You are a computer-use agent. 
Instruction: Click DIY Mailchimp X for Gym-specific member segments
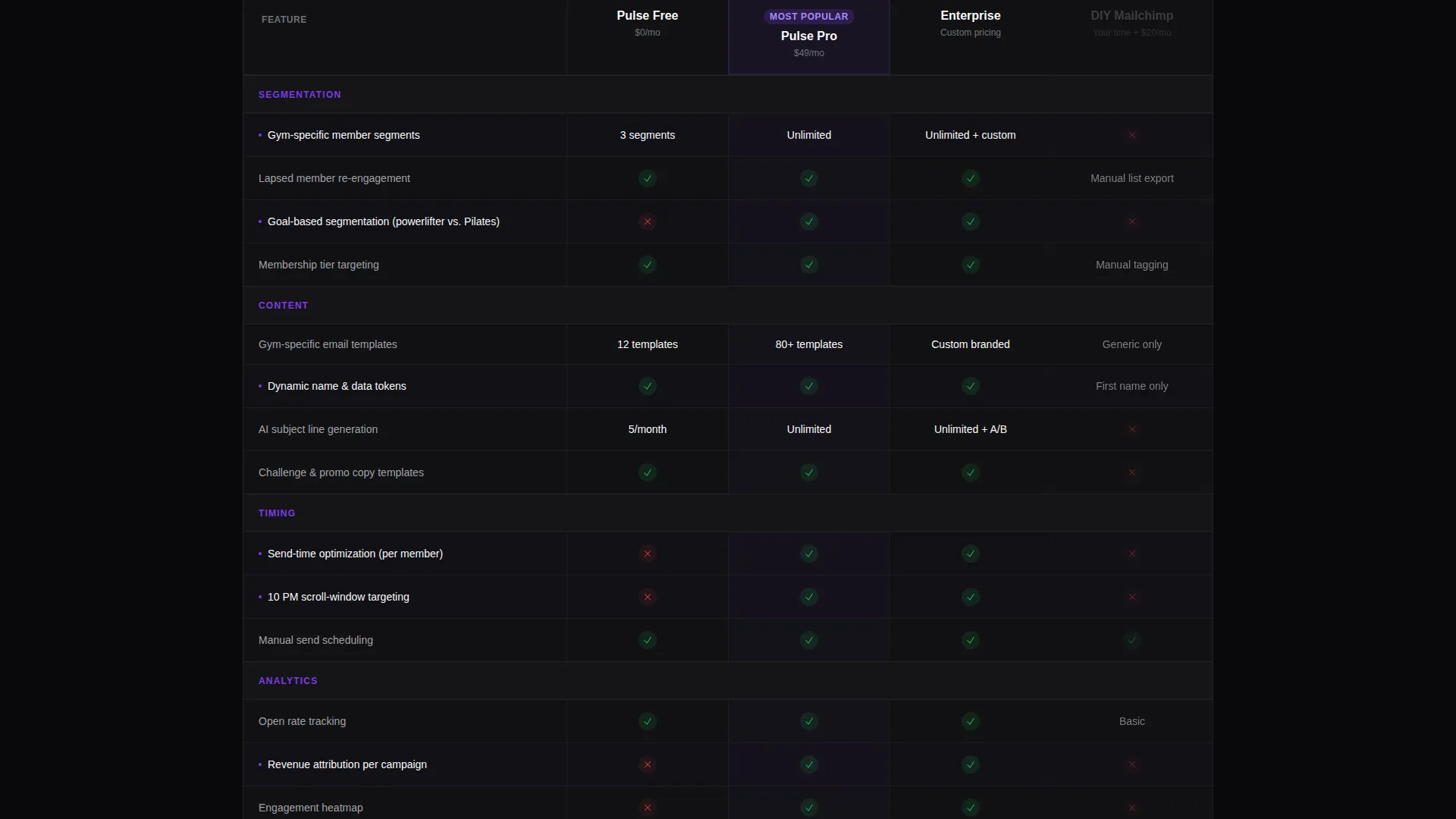[x=1131, y=135]
